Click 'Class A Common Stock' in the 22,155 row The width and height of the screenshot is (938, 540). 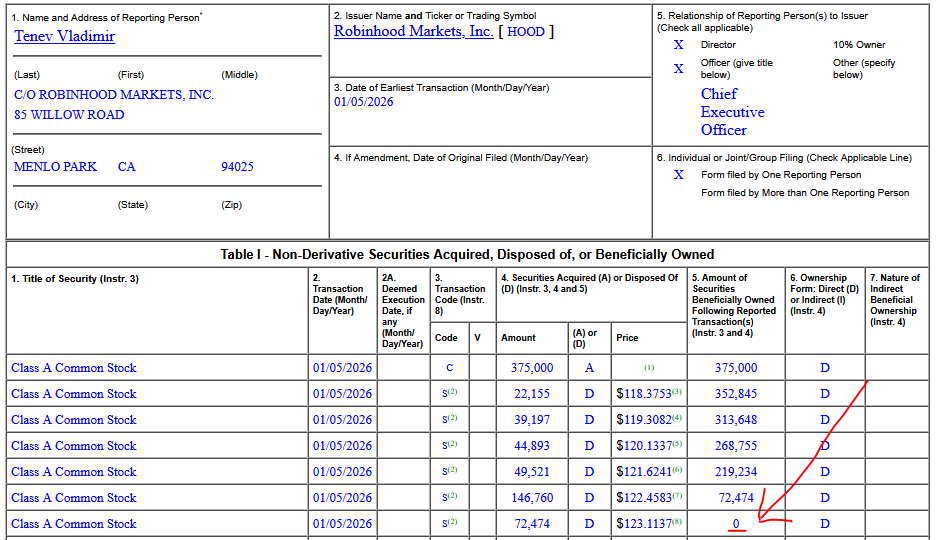[x=74, y=394]
